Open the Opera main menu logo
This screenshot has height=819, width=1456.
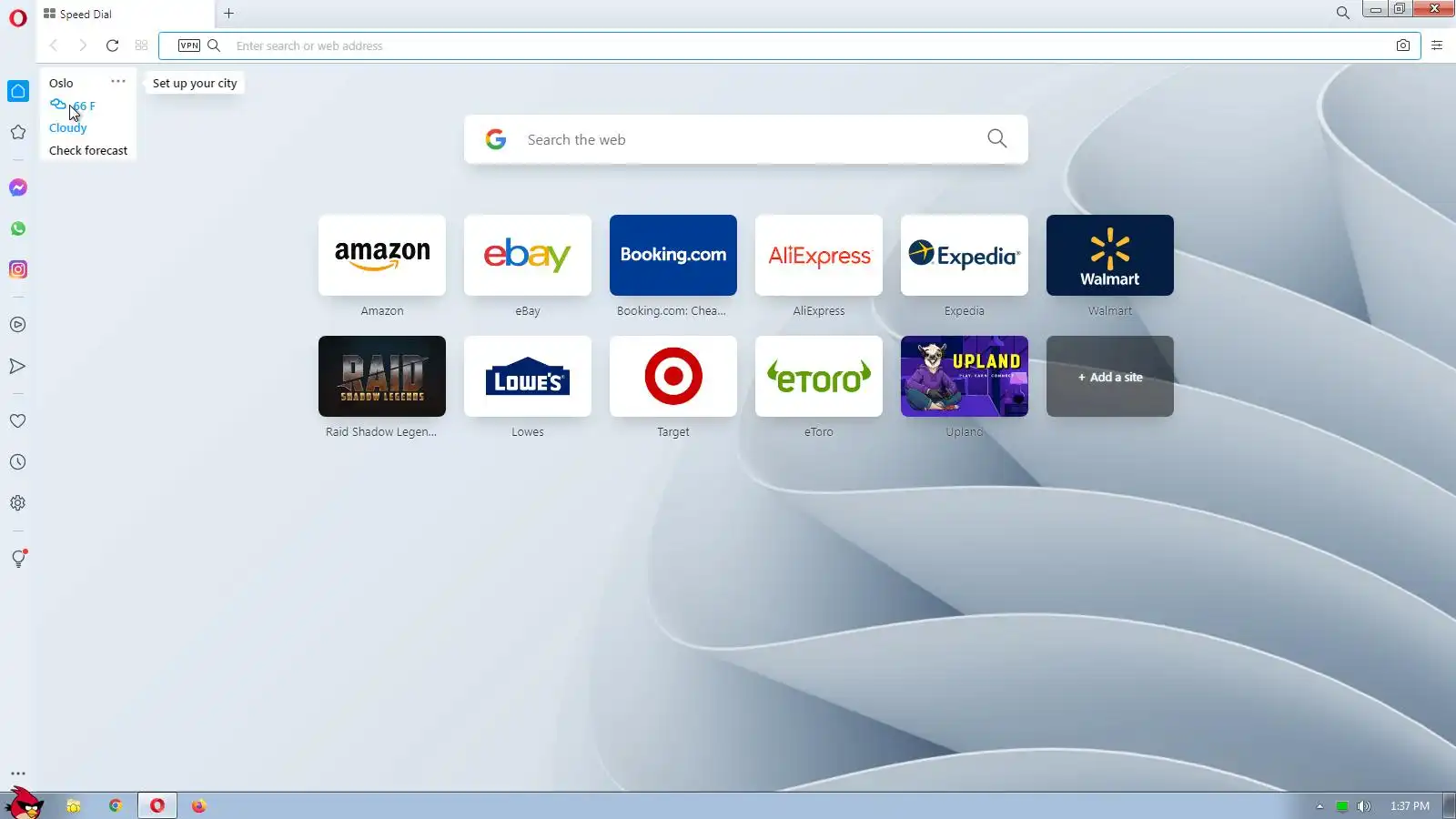point(18,17)
